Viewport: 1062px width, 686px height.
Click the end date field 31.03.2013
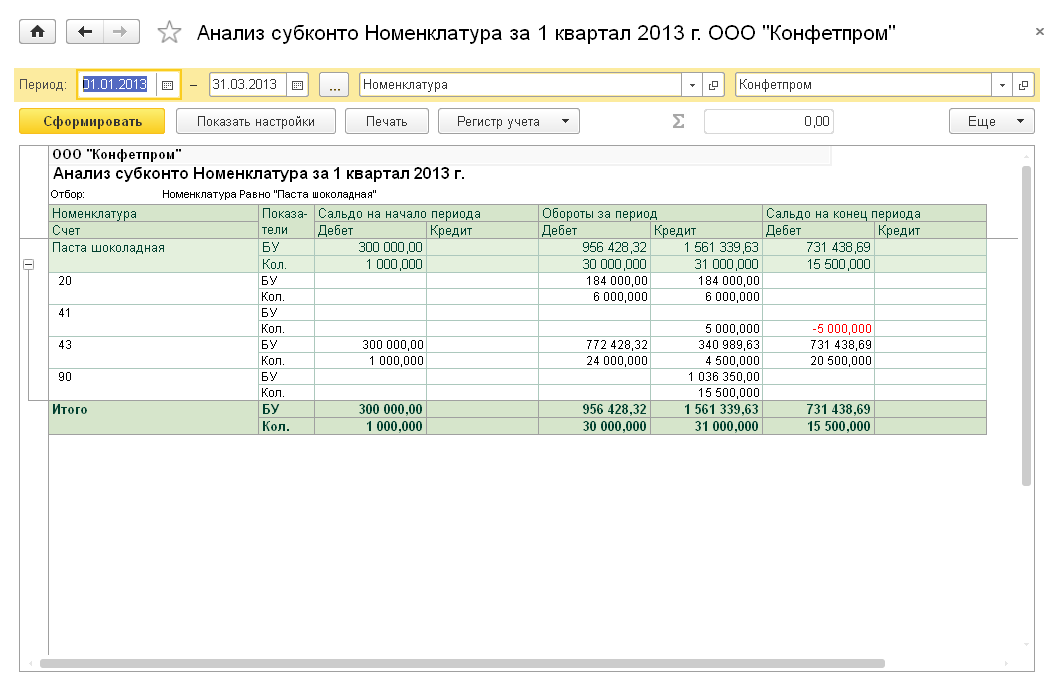pos(248,85)
